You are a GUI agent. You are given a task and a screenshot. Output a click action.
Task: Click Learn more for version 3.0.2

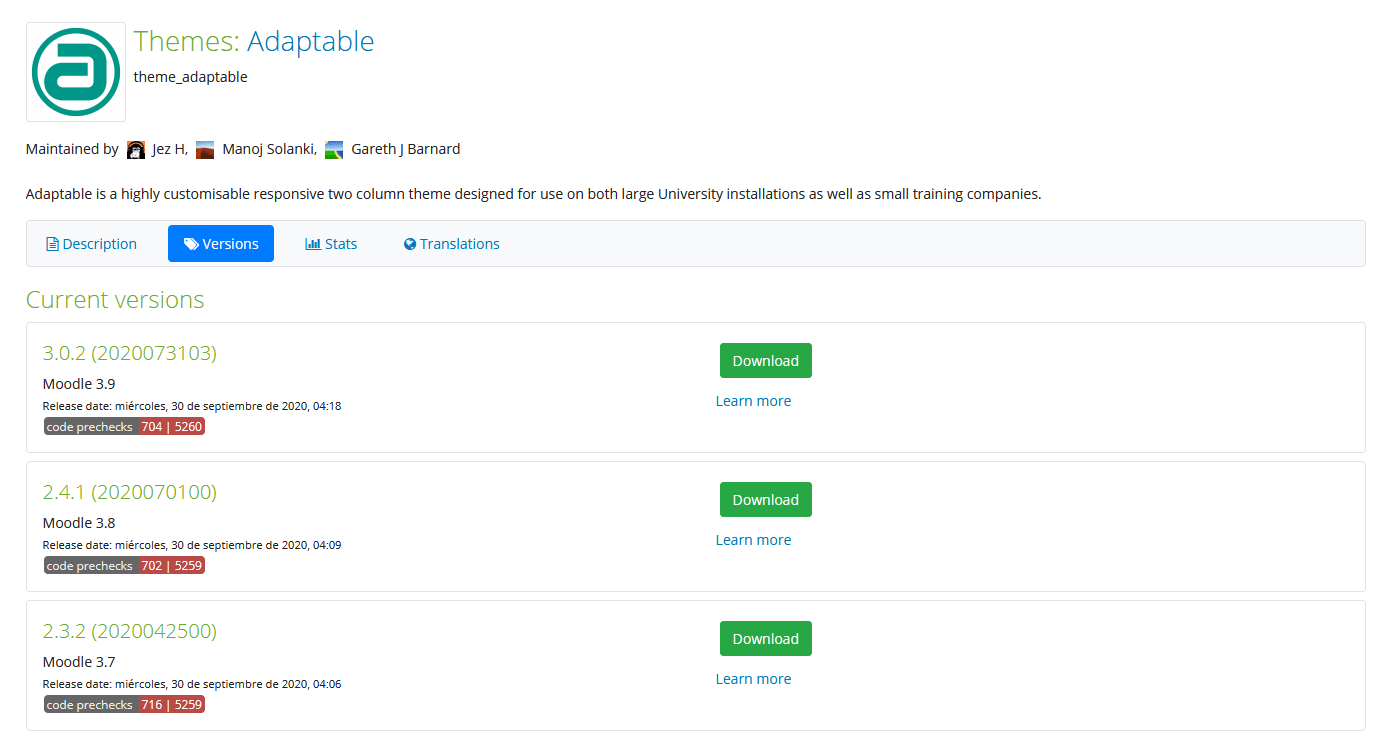click(x=753, y=401)
